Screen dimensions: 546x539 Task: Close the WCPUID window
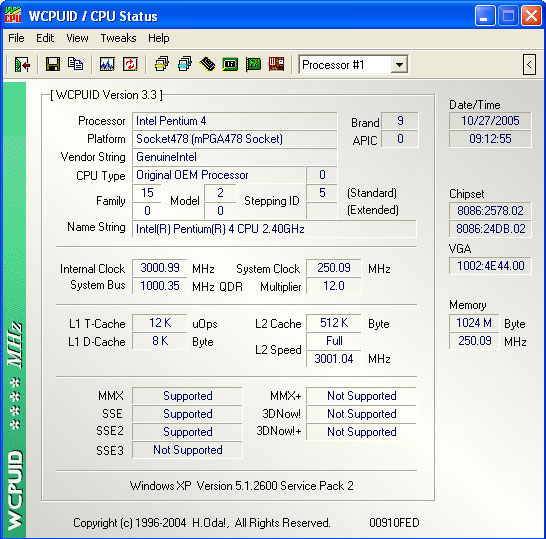coord(531,16)
